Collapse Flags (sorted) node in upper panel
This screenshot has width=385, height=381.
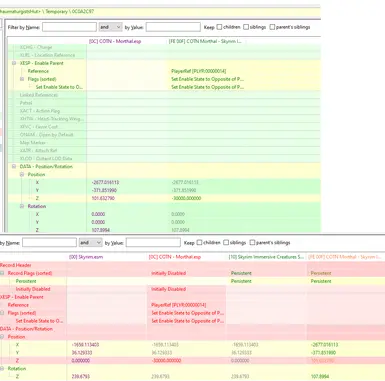click(22, 79)
